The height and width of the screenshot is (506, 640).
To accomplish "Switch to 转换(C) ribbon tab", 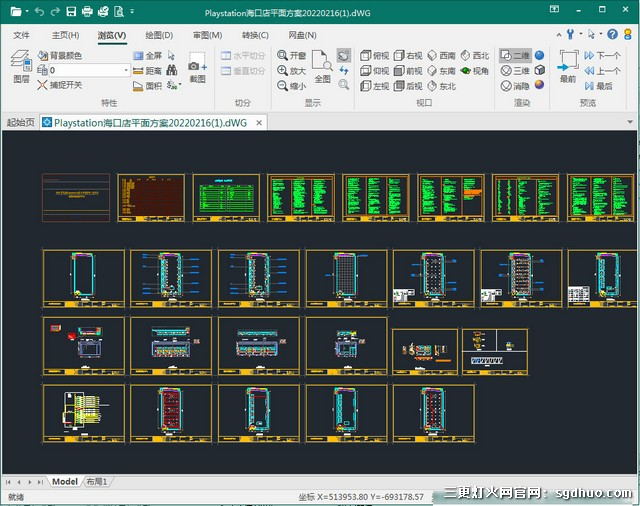I will pyautogui.click(x=256, y=35).
